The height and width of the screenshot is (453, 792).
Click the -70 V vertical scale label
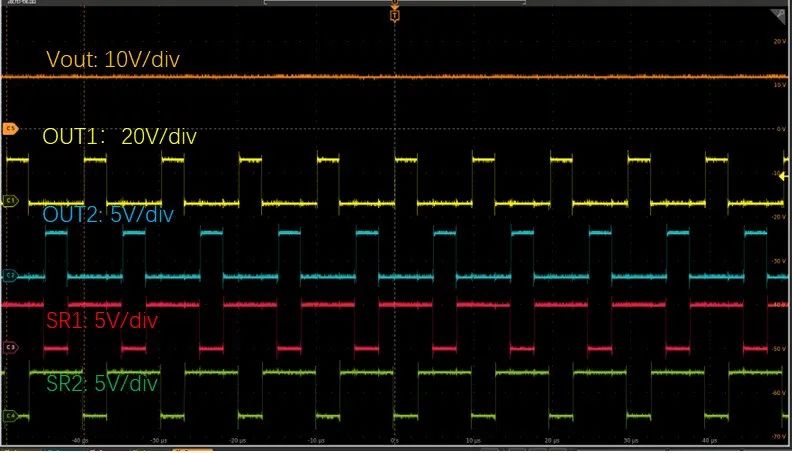(x=777, y=437)
